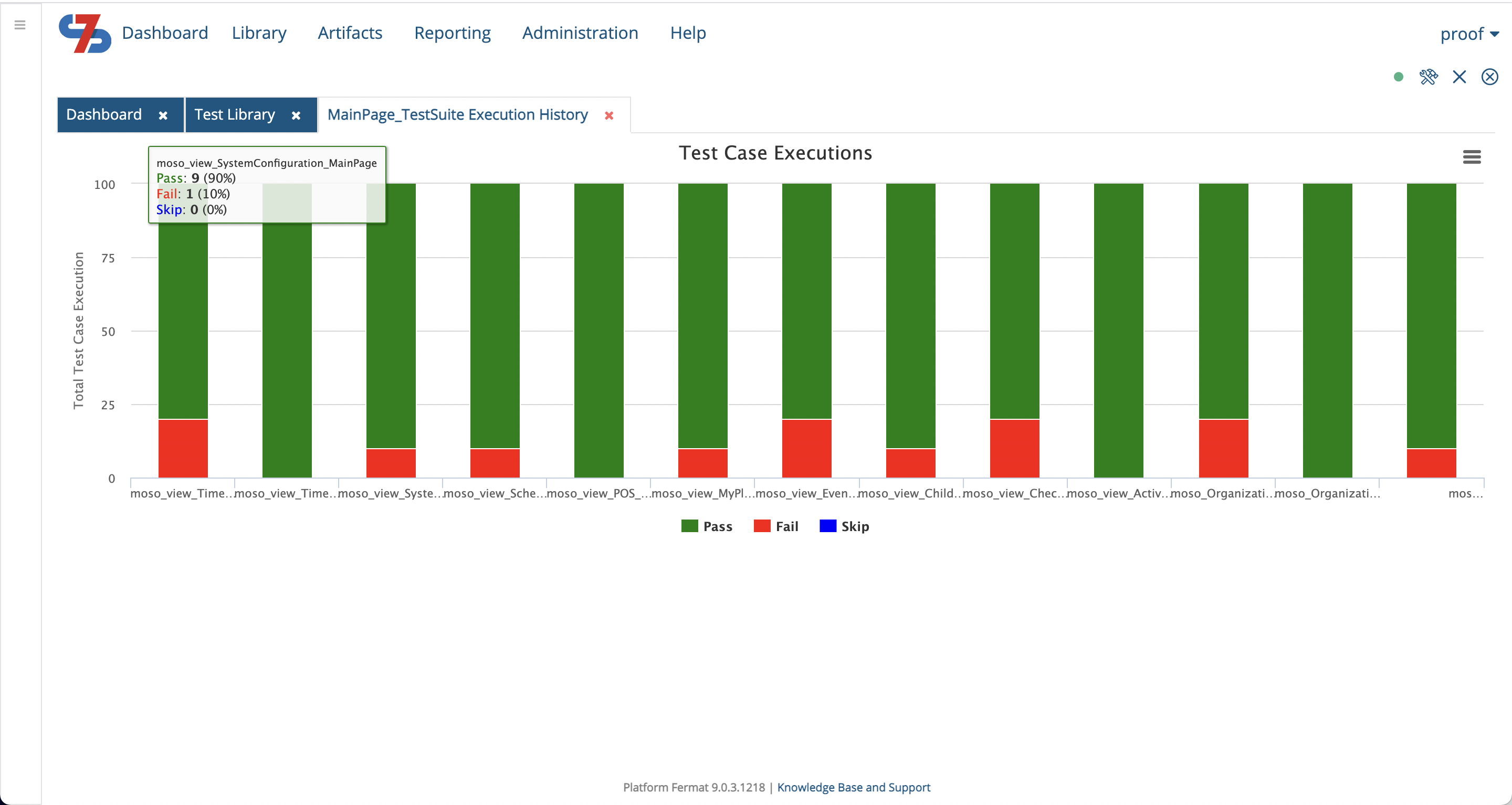1512x805 pixels.
Task: Click the tools (wrench and hammer) icon
Action: coord(1429,77)
